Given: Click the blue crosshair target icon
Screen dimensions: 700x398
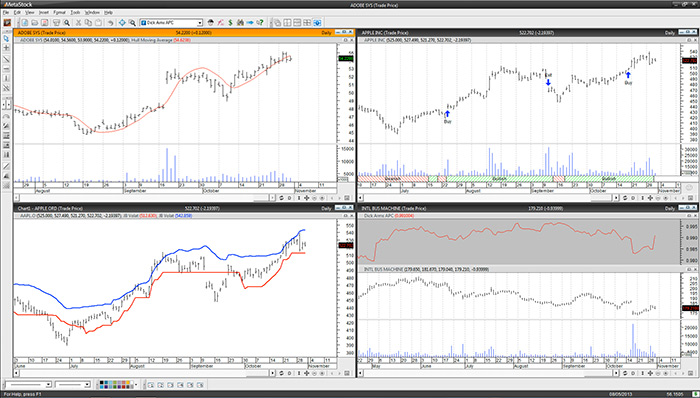Looking at the screenshot, I should pyautogui.click(x=122, y=22).
